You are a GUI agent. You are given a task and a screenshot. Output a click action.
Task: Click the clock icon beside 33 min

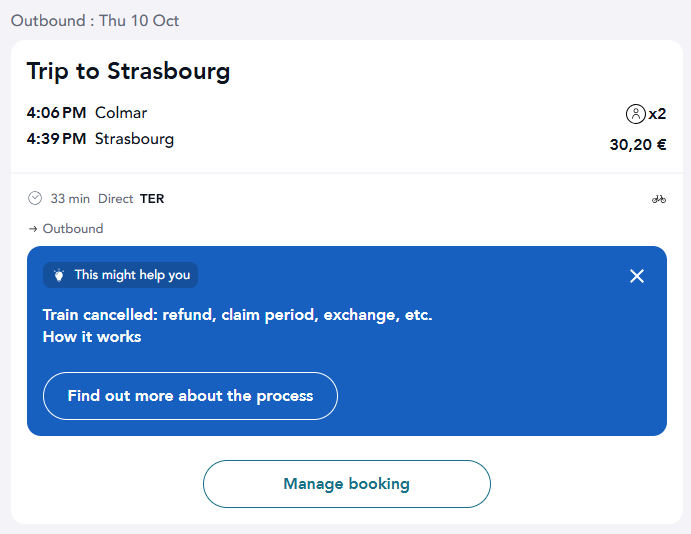(x=35, y=198)
